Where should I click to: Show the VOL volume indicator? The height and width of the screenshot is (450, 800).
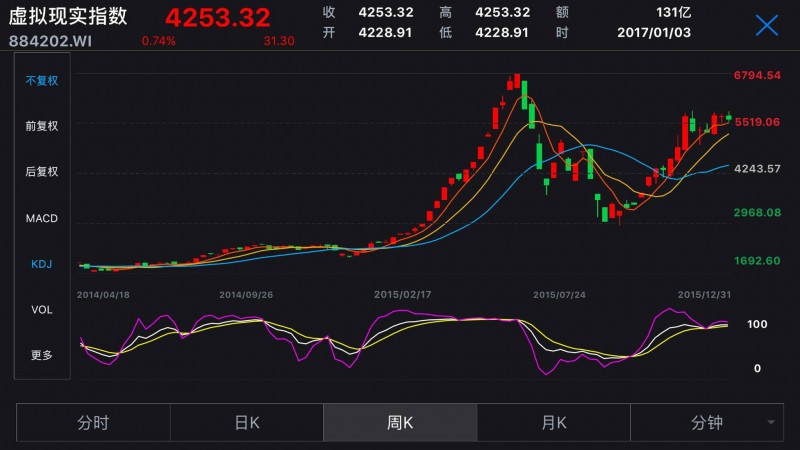[42, 310]
